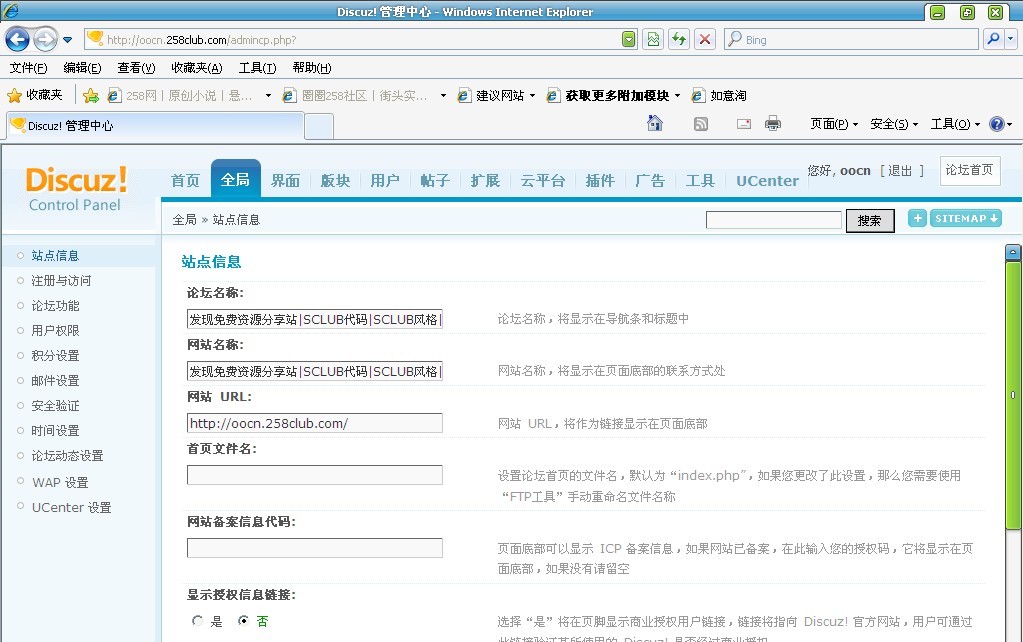Open the 文件(F) menu
The width and height of the screenshot is (1023, 642).
click(28, 68)
